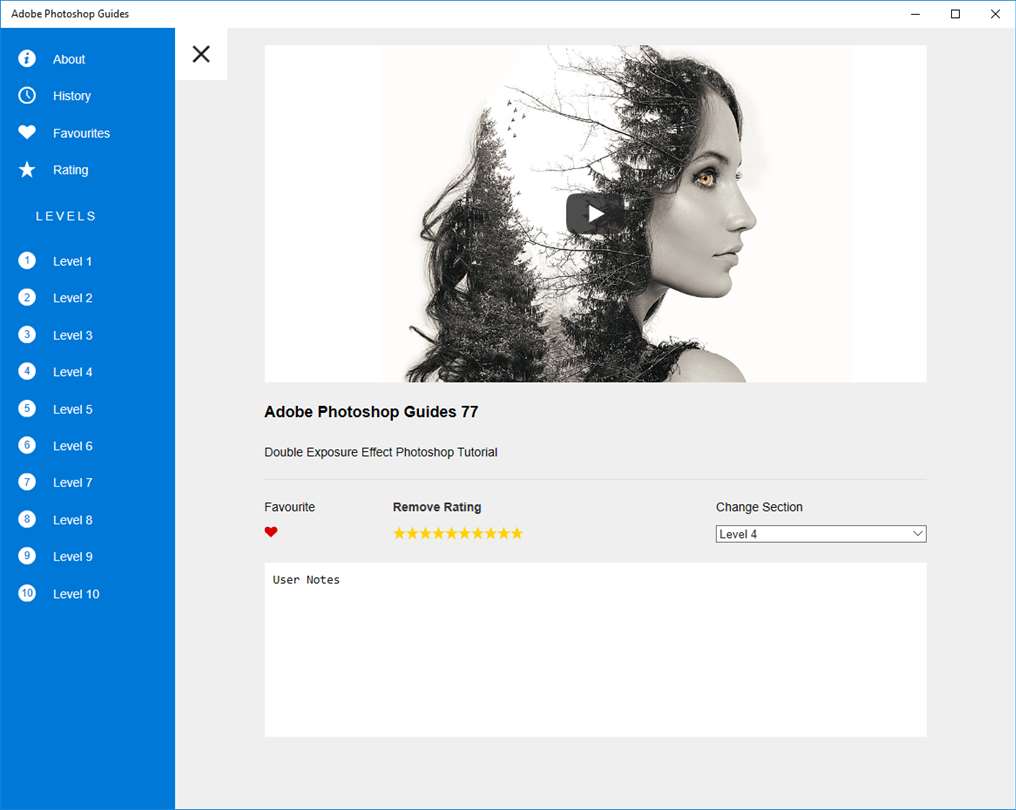Click the History clock icon

pyautogui.click(x=27, y=95)
